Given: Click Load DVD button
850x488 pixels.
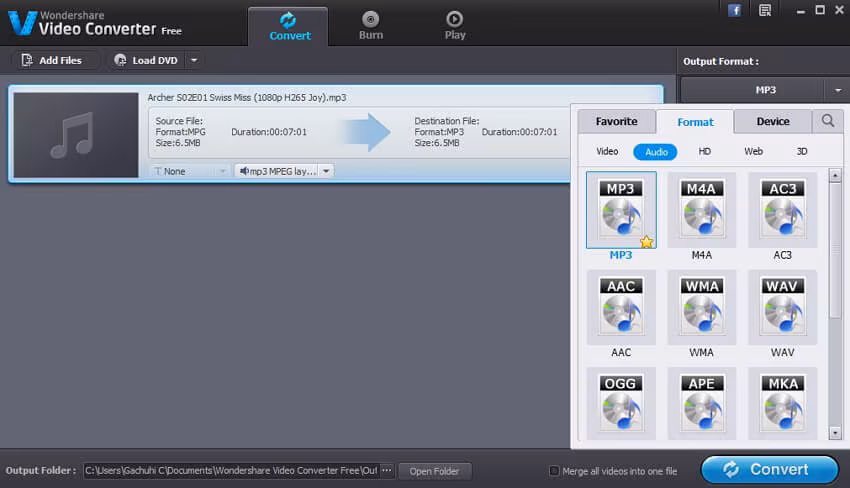Looking at the screenshot, I should pyautogui.click(x=145, y=60).
